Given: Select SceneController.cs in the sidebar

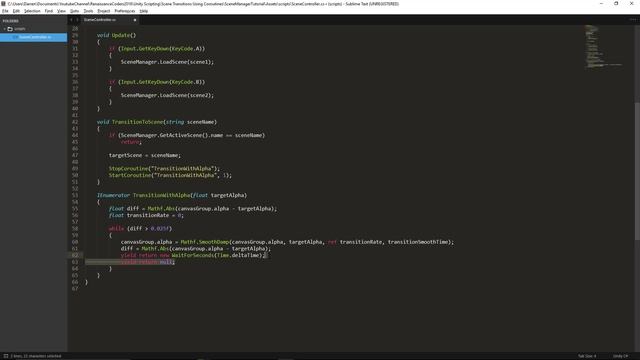Looking at the screenshot, I should coord(33,37).
